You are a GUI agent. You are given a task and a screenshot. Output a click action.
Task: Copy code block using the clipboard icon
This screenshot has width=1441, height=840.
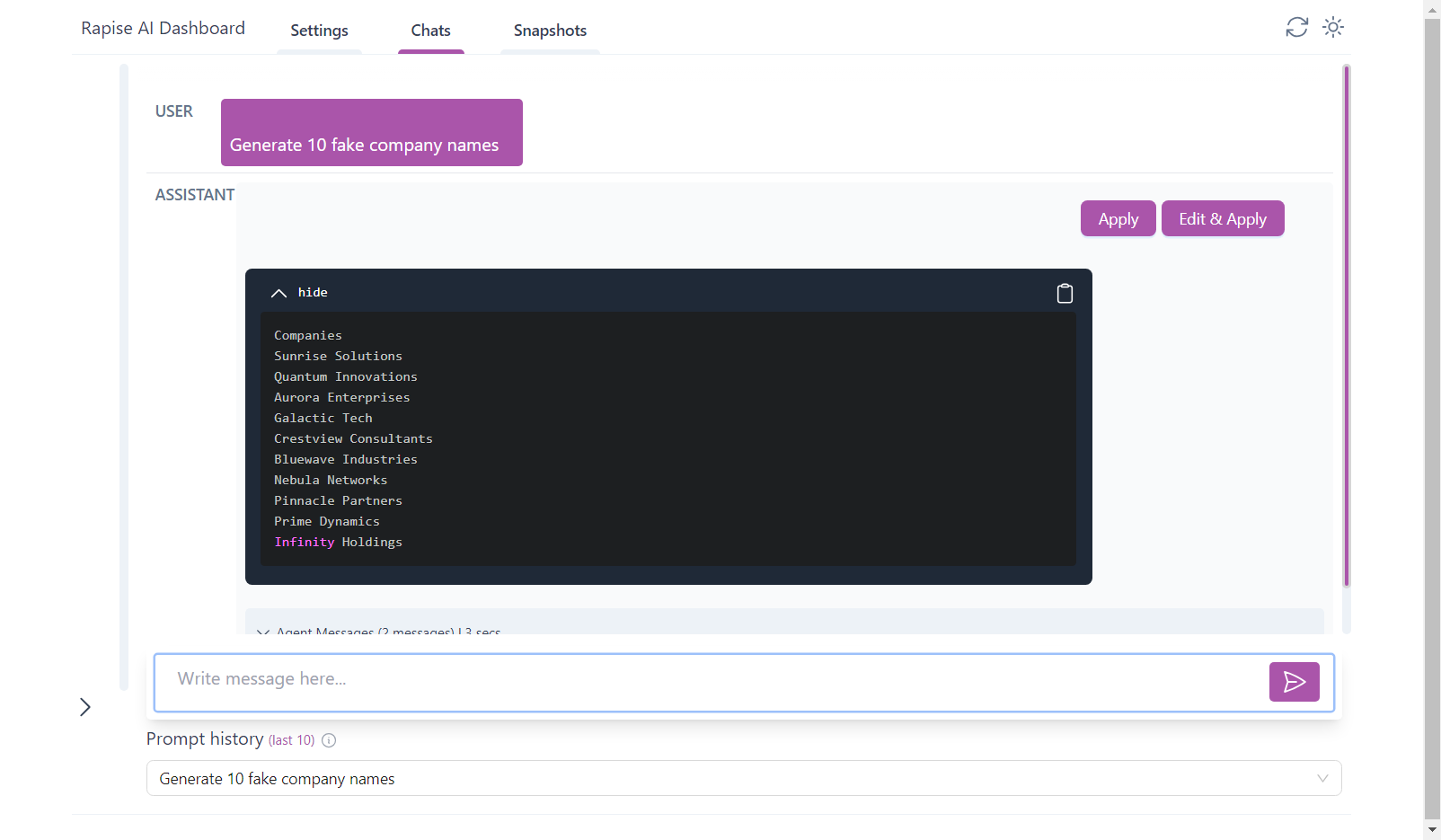tap(1065, 294)
